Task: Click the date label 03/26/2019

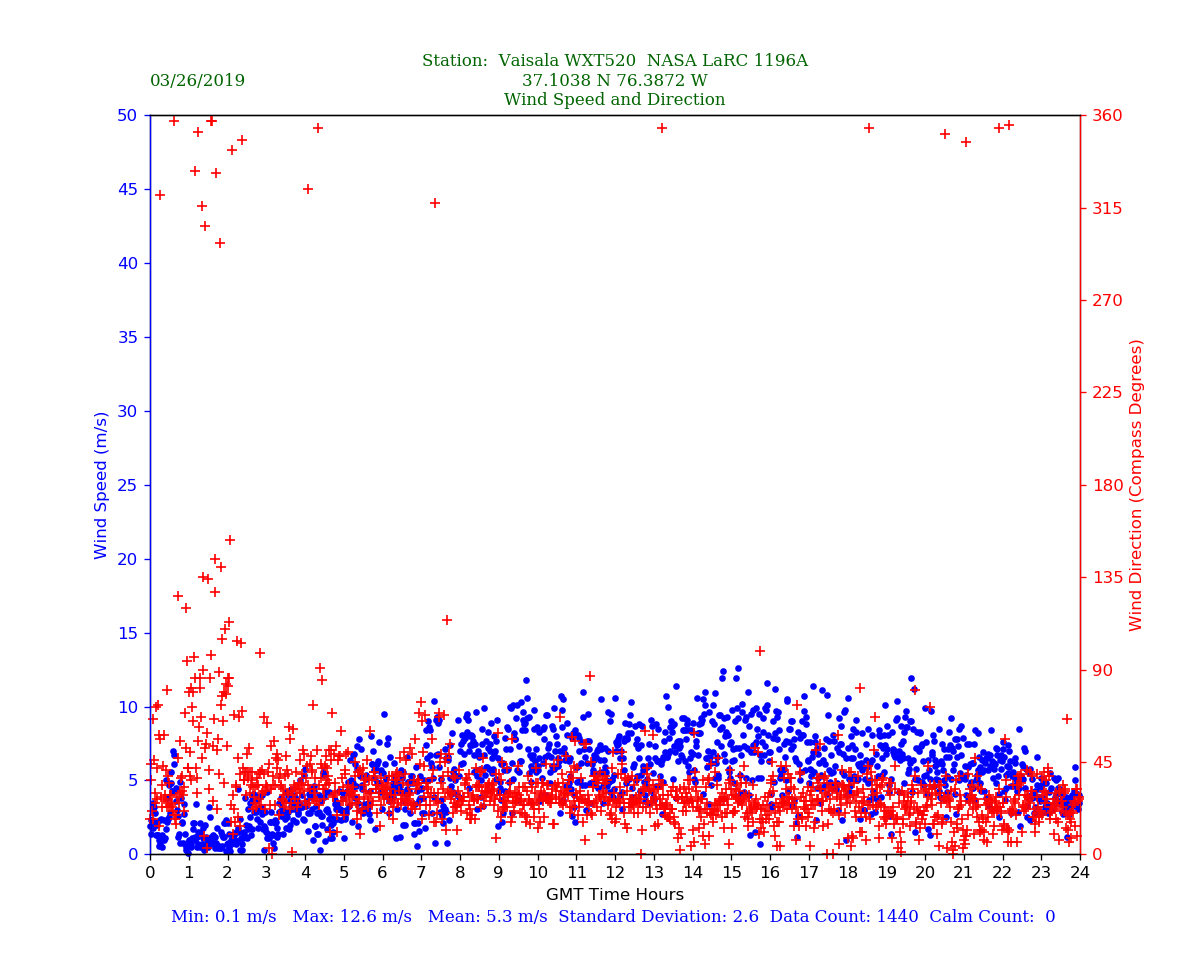Action: (197, 81)
